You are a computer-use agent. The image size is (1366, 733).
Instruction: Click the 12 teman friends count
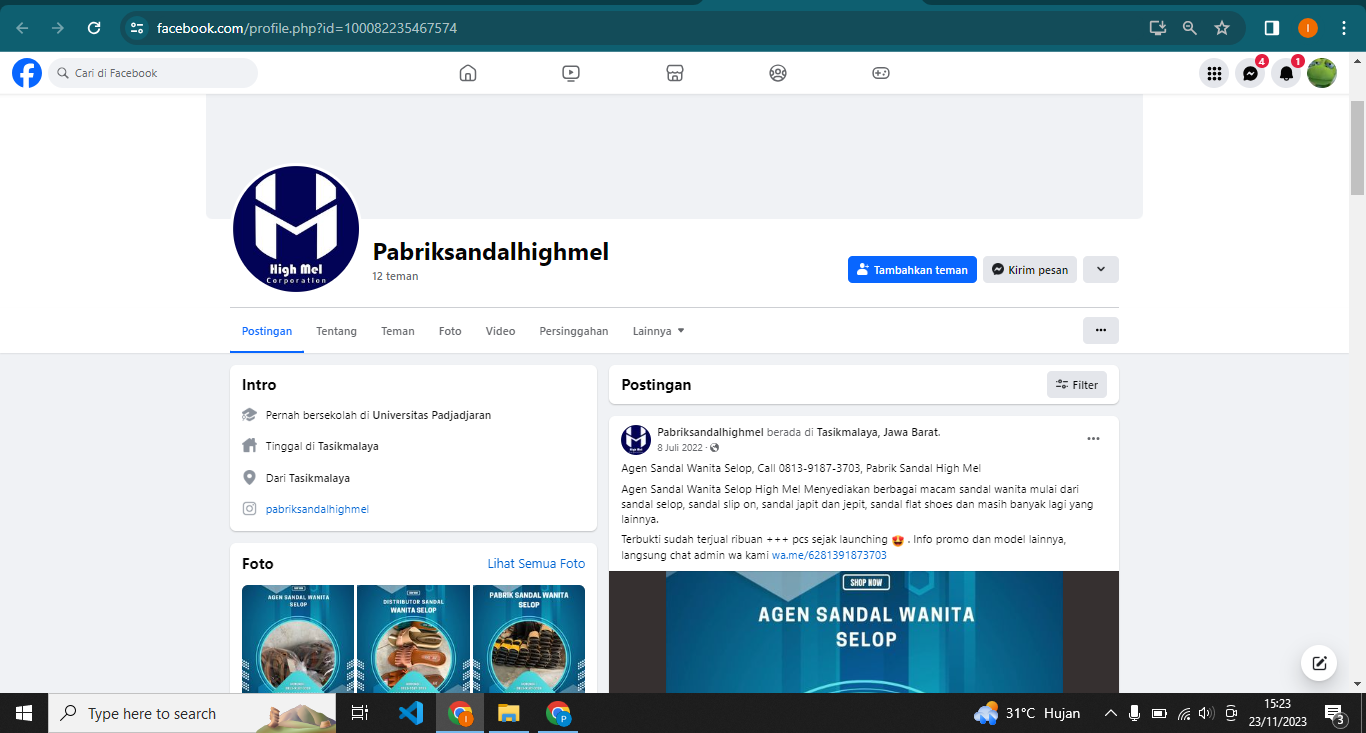pyautogui.click(x=396, y=276)
